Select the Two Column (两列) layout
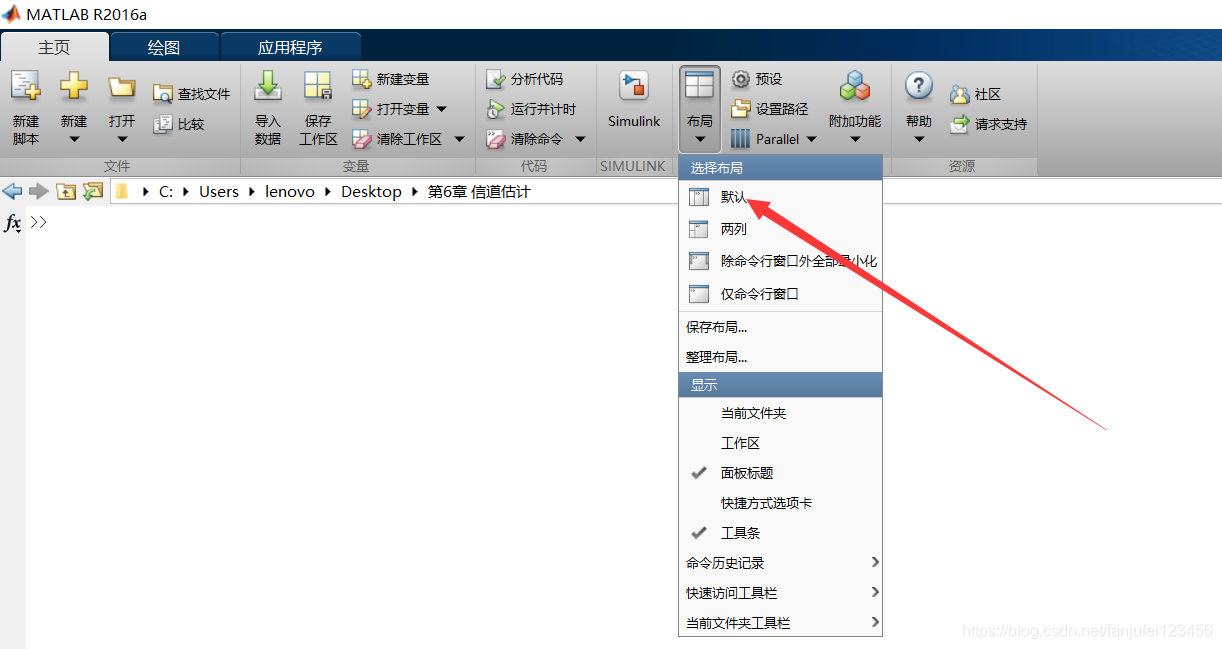The image size is (1222, 649). (780, 229)
